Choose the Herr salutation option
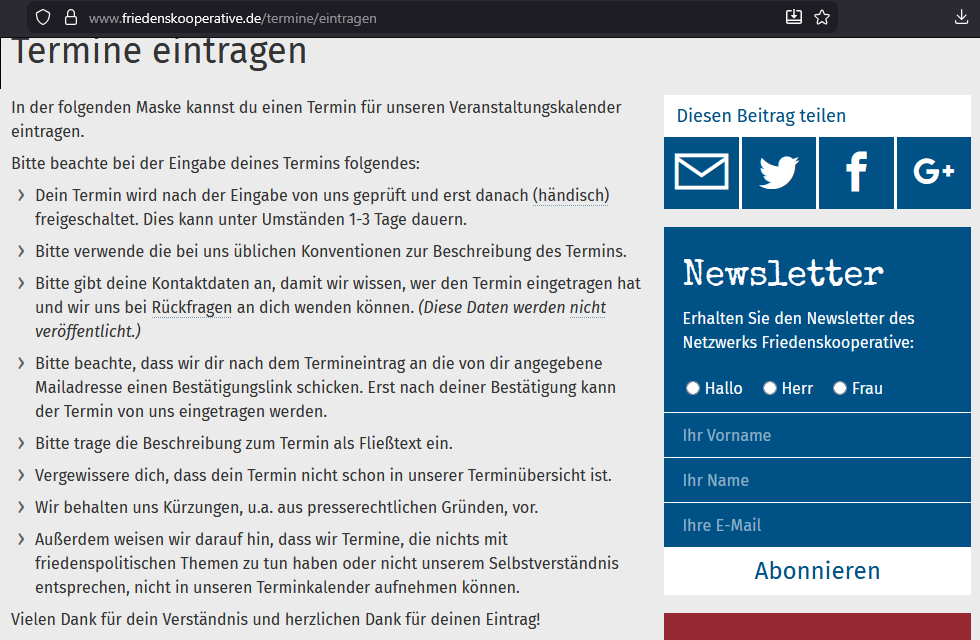This screenshot has height=640, width=980. [x=770, y=388]
